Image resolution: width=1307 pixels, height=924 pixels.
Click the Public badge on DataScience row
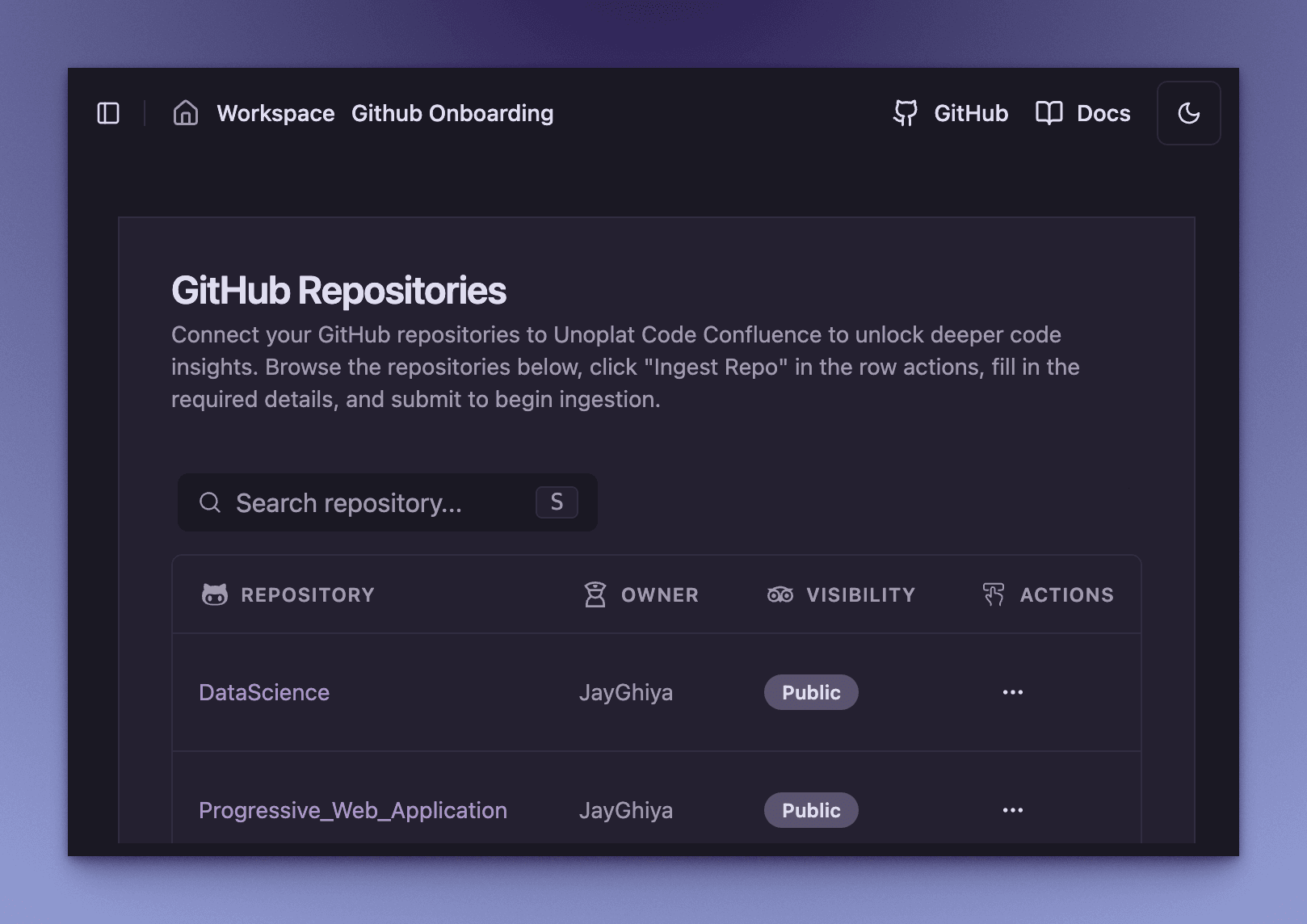[x=811, y=692]
